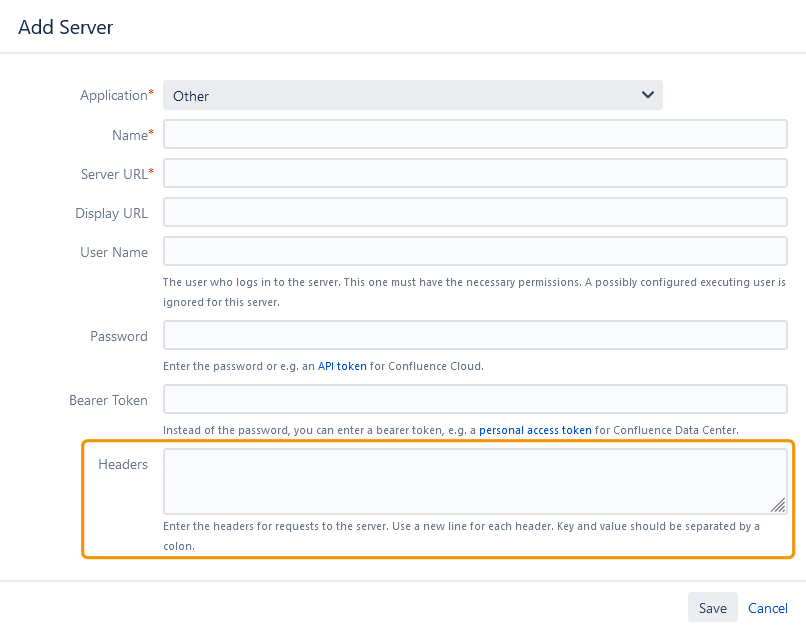The width and height of the screenshot is (806, 630).
Task: Focus the User Name input
Action: coord(475,251)
